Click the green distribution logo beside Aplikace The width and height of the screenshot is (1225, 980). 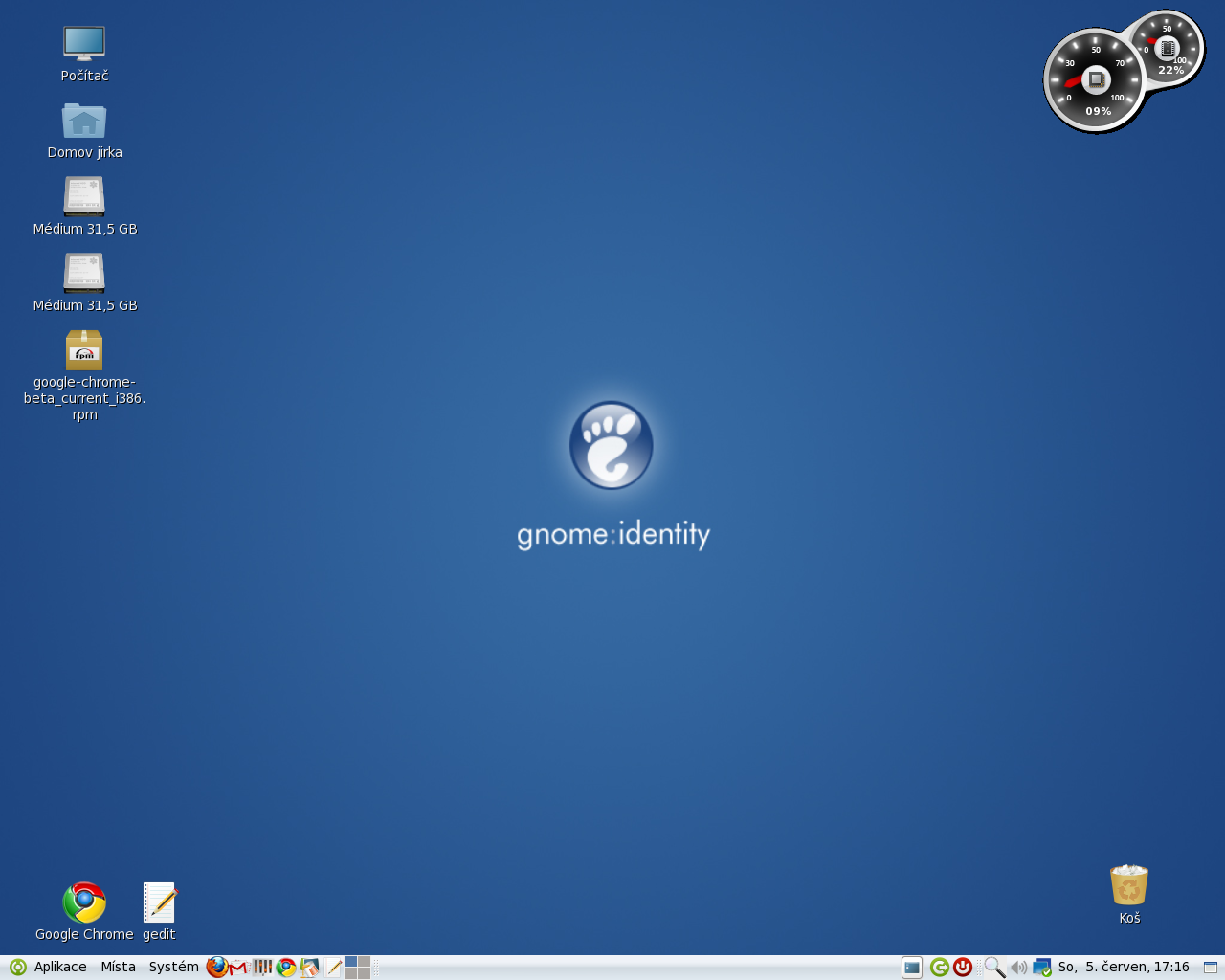17,968
